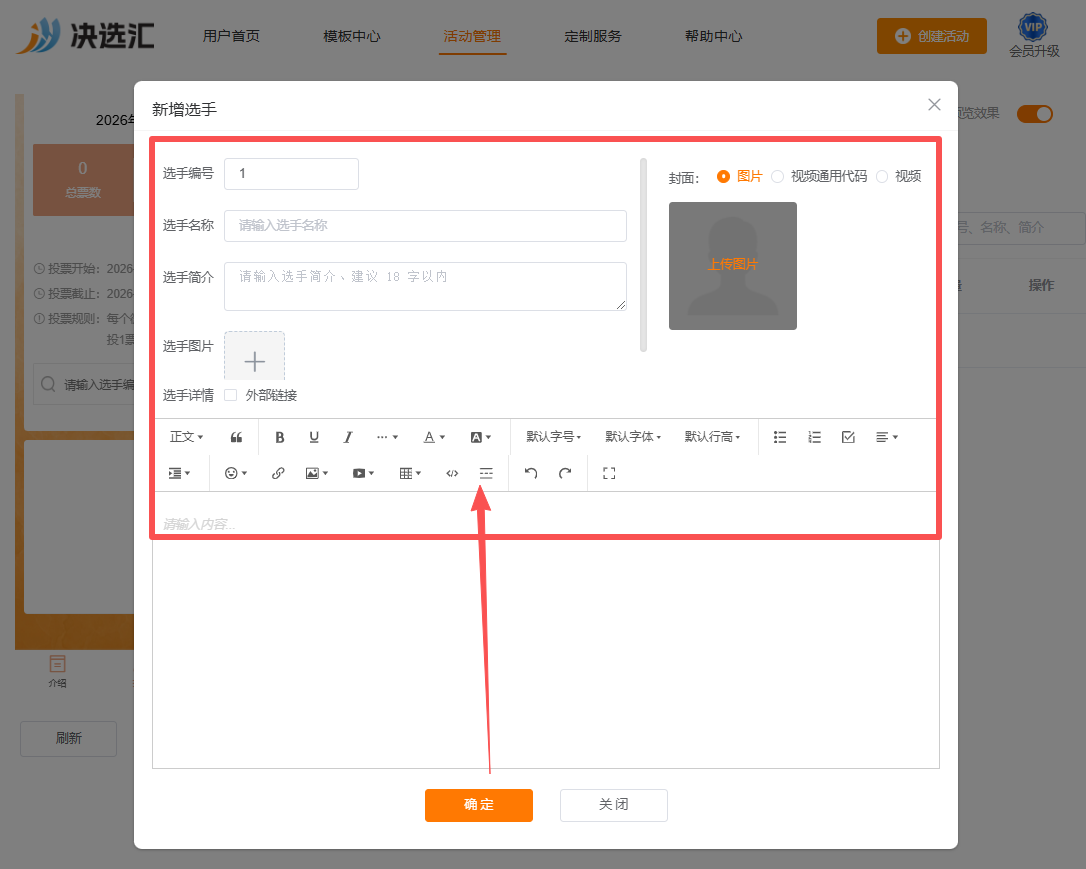
Task: Click the 决选汇 logo
Action: pyautogui.click(x=85, y=35)
